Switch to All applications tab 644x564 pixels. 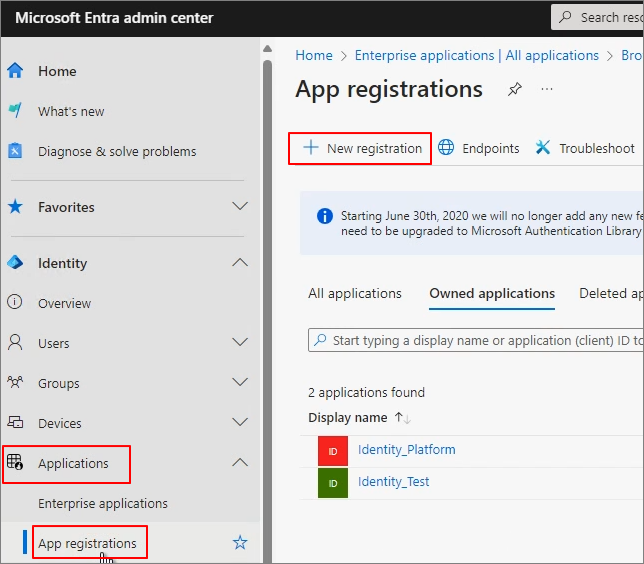point(355,293)
